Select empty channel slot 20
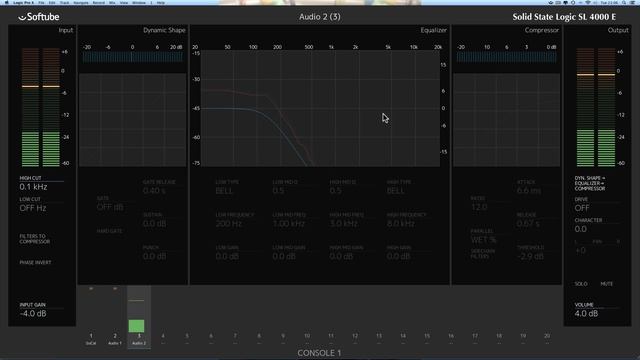Screen dimensions: 640x360 click(x=547, y=339)
